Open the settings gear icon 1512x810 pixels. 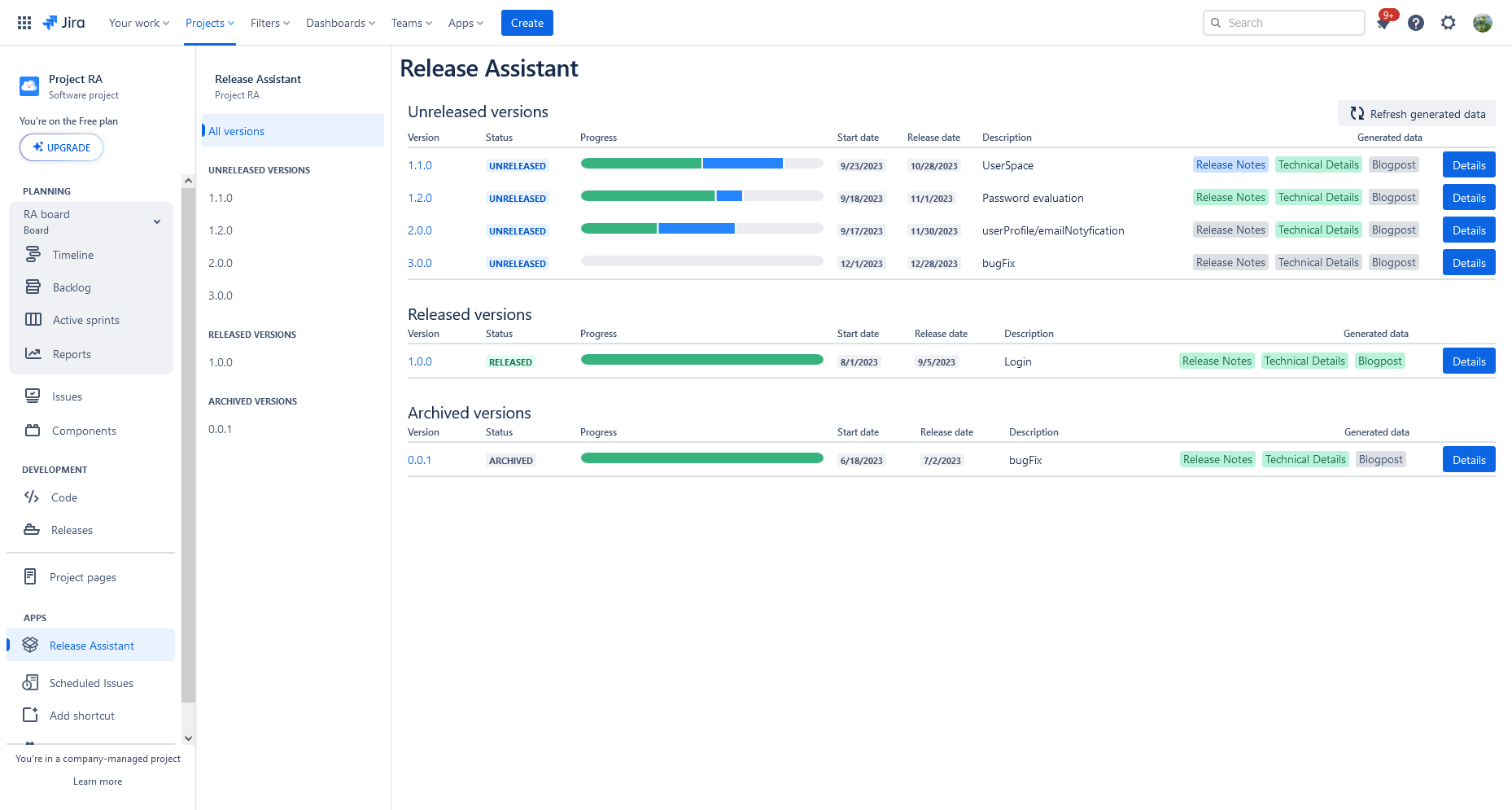[1449, 23]
